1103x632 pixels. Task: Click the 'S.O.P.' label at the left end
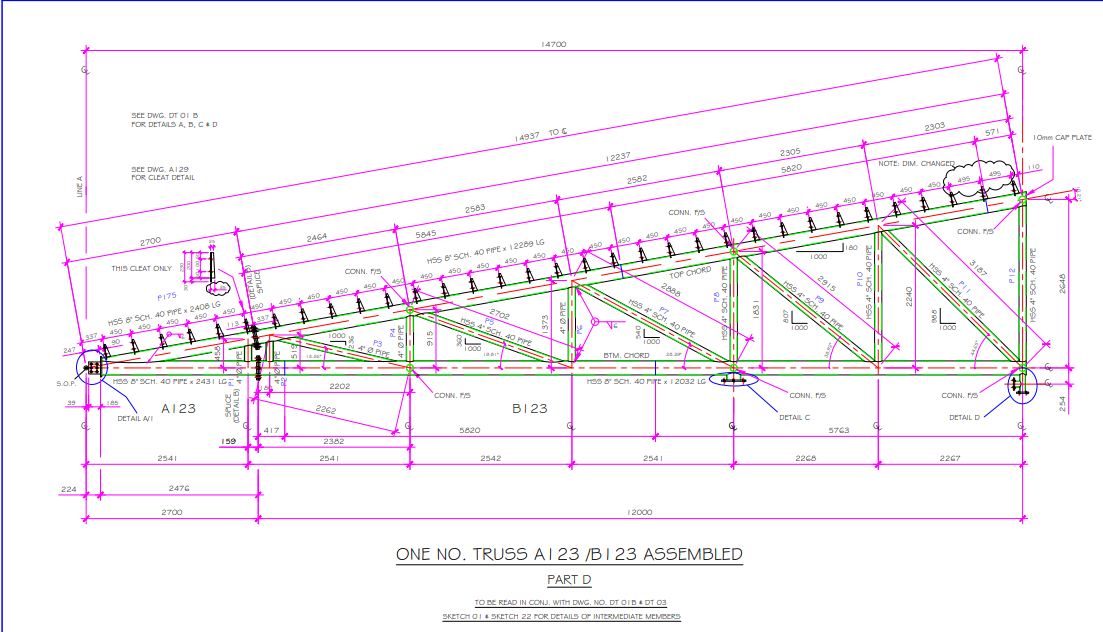pyautogui.click(x=66, y=384)
